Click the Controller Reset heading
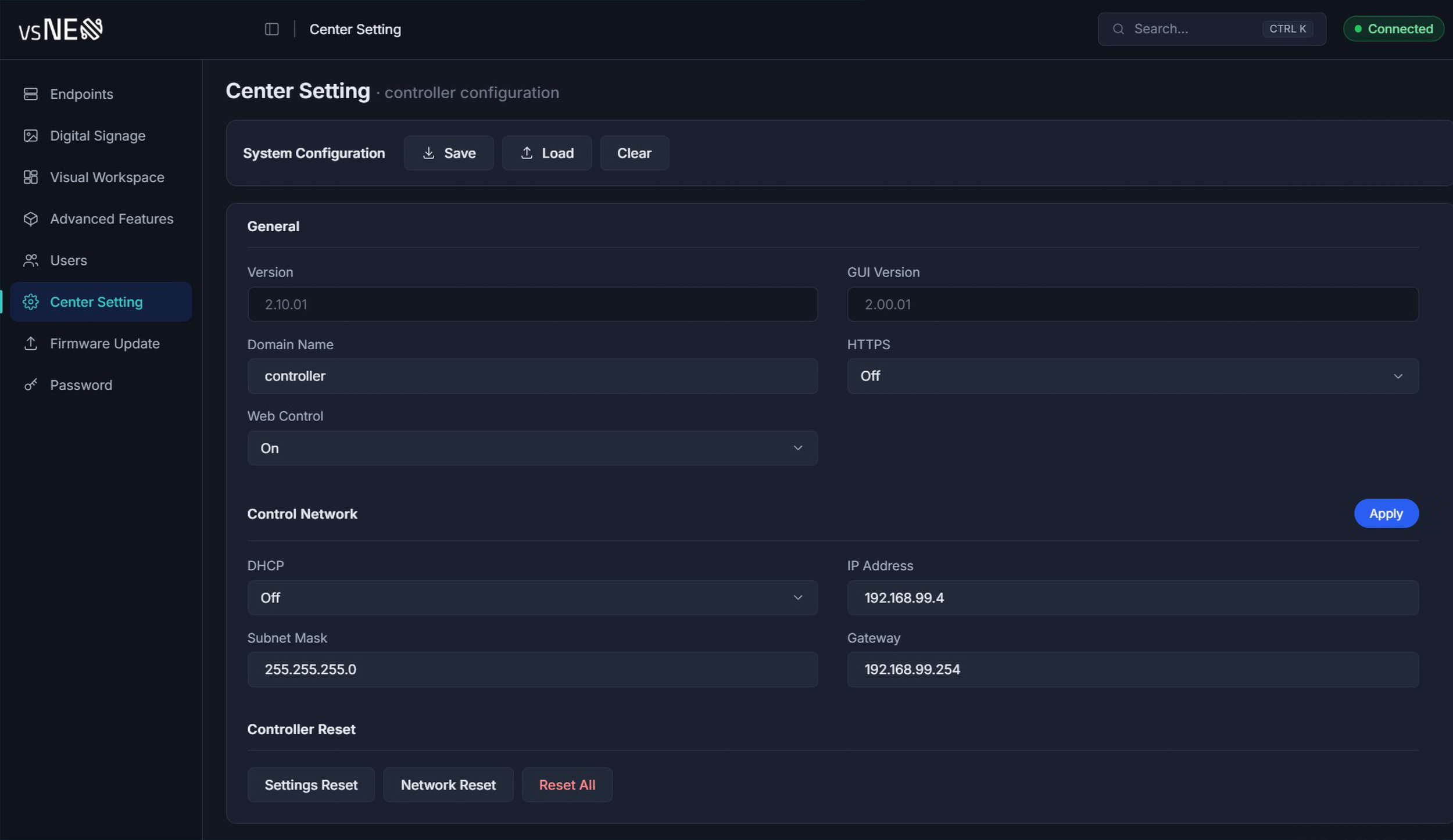The height and width of the screenshot is (840, 1453). 301,730
